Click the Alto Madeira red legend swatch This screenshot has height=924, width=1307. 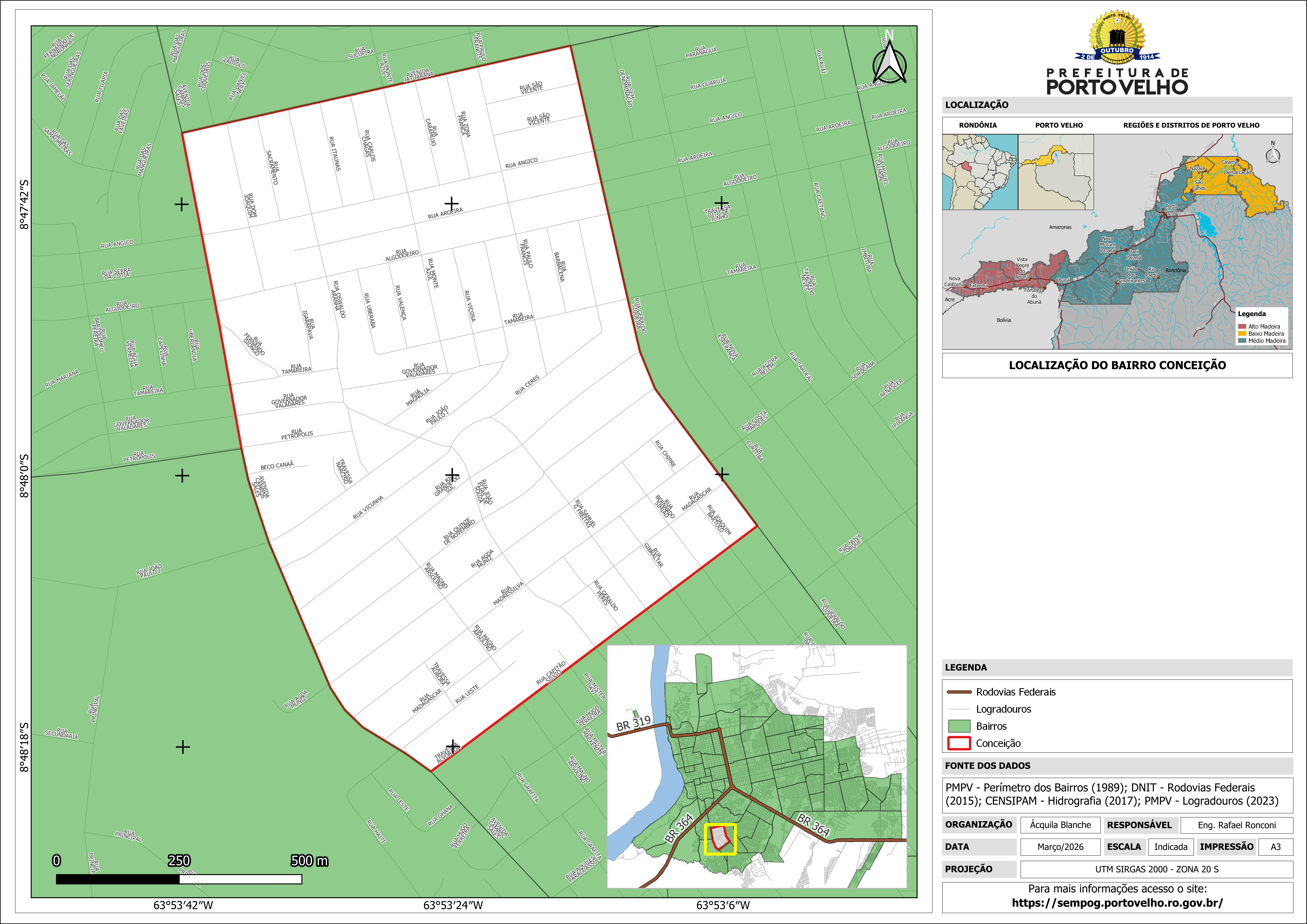(x=1242, y=327)
